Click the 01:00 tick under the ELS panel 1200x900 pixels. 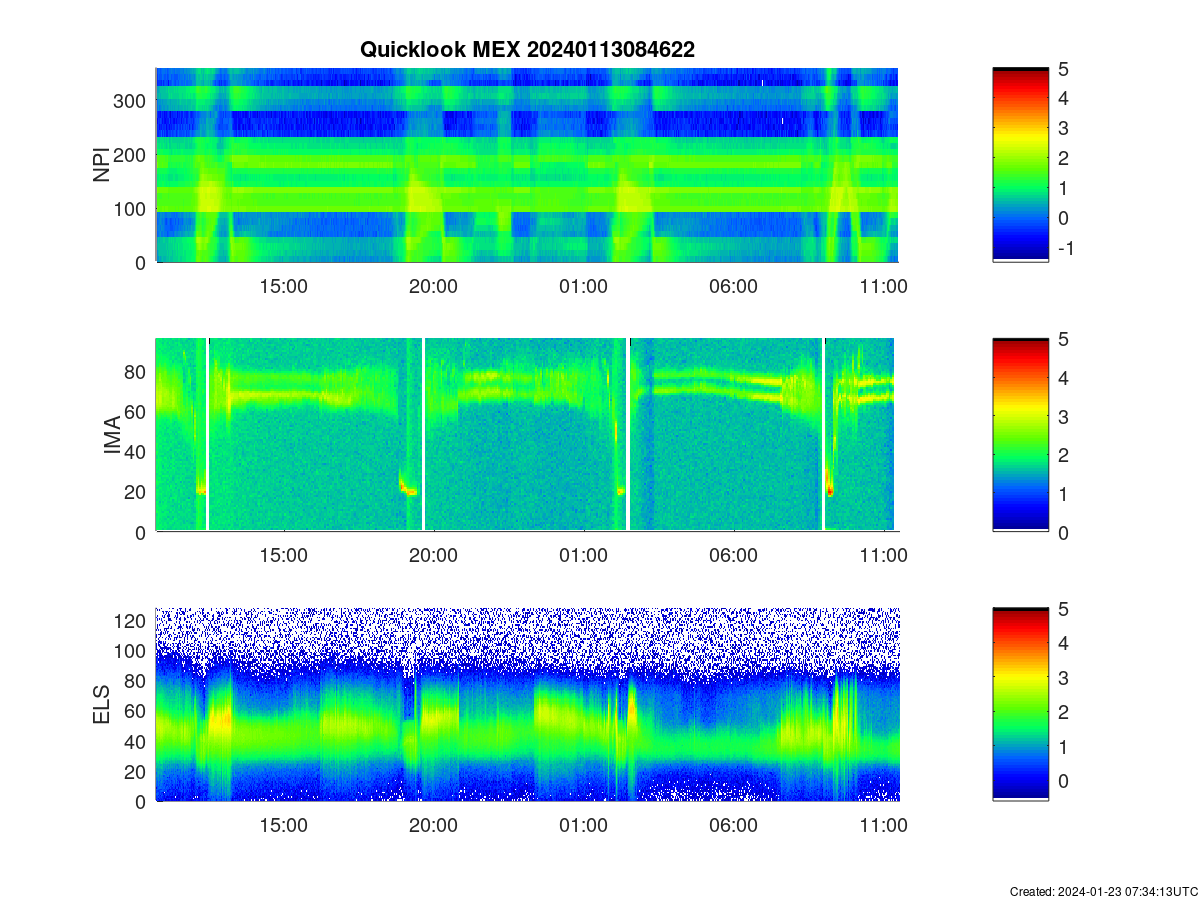pyautogui.click(x=583, y=826)
